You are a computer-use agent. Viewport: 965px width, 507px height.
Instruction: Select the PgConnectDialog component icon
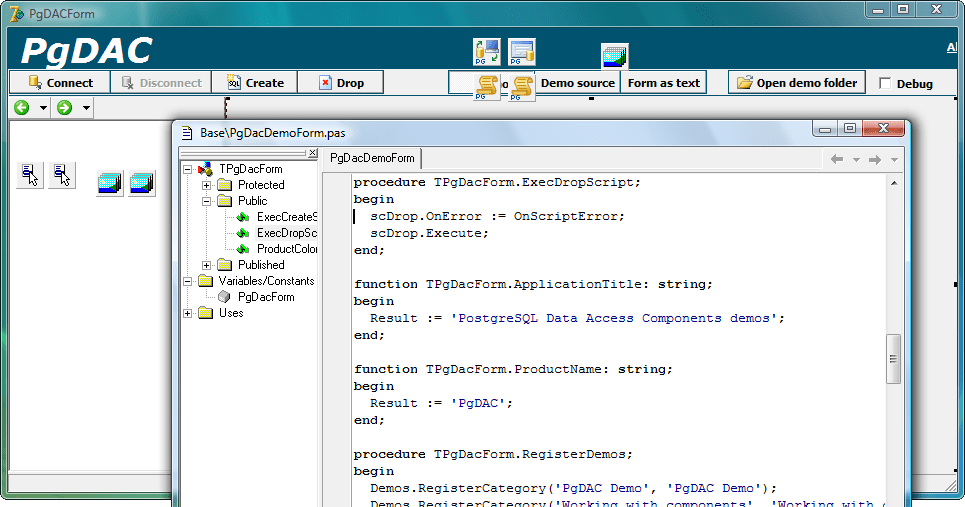[521, 52]
